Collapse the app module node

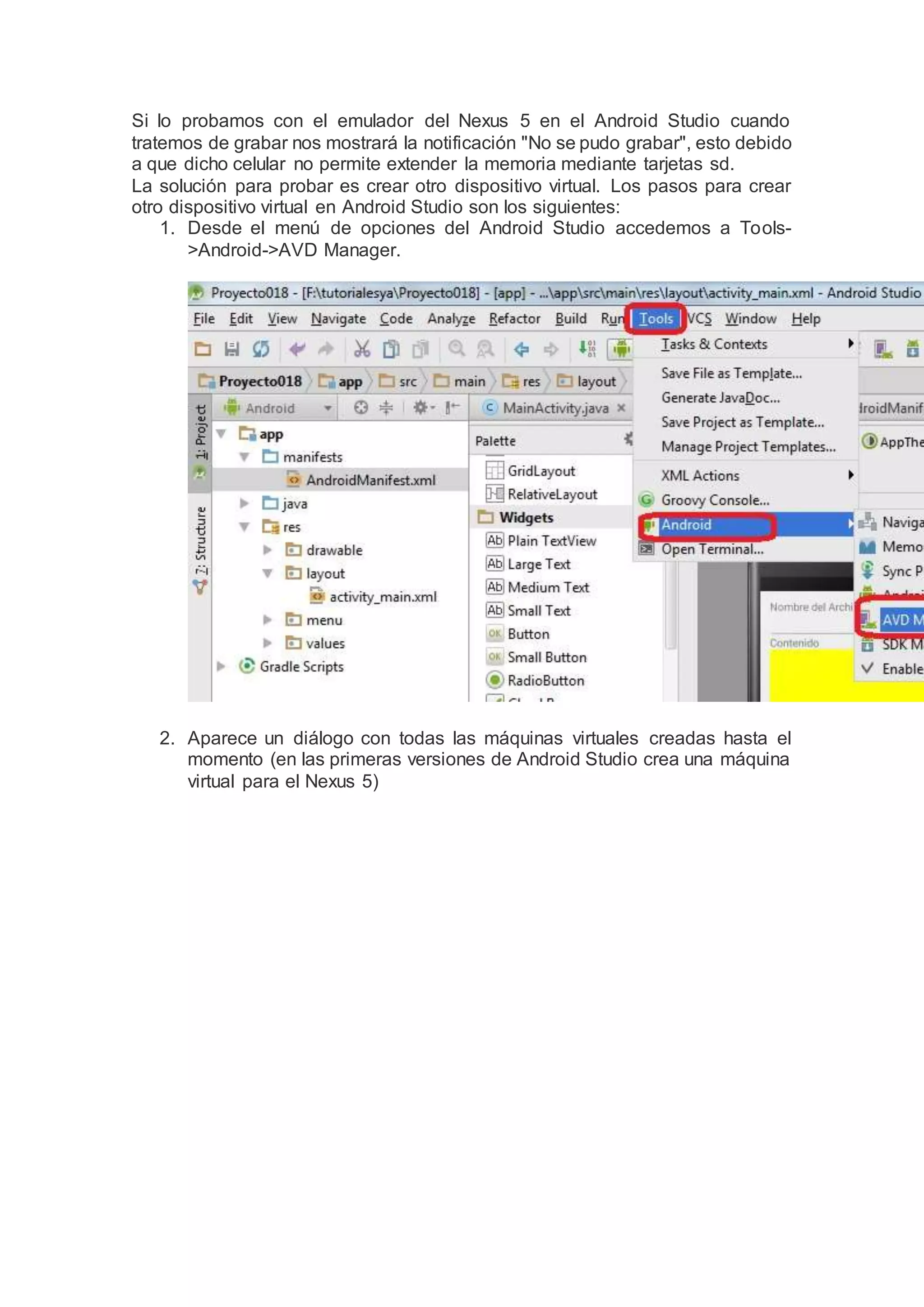tap(222, 434)
